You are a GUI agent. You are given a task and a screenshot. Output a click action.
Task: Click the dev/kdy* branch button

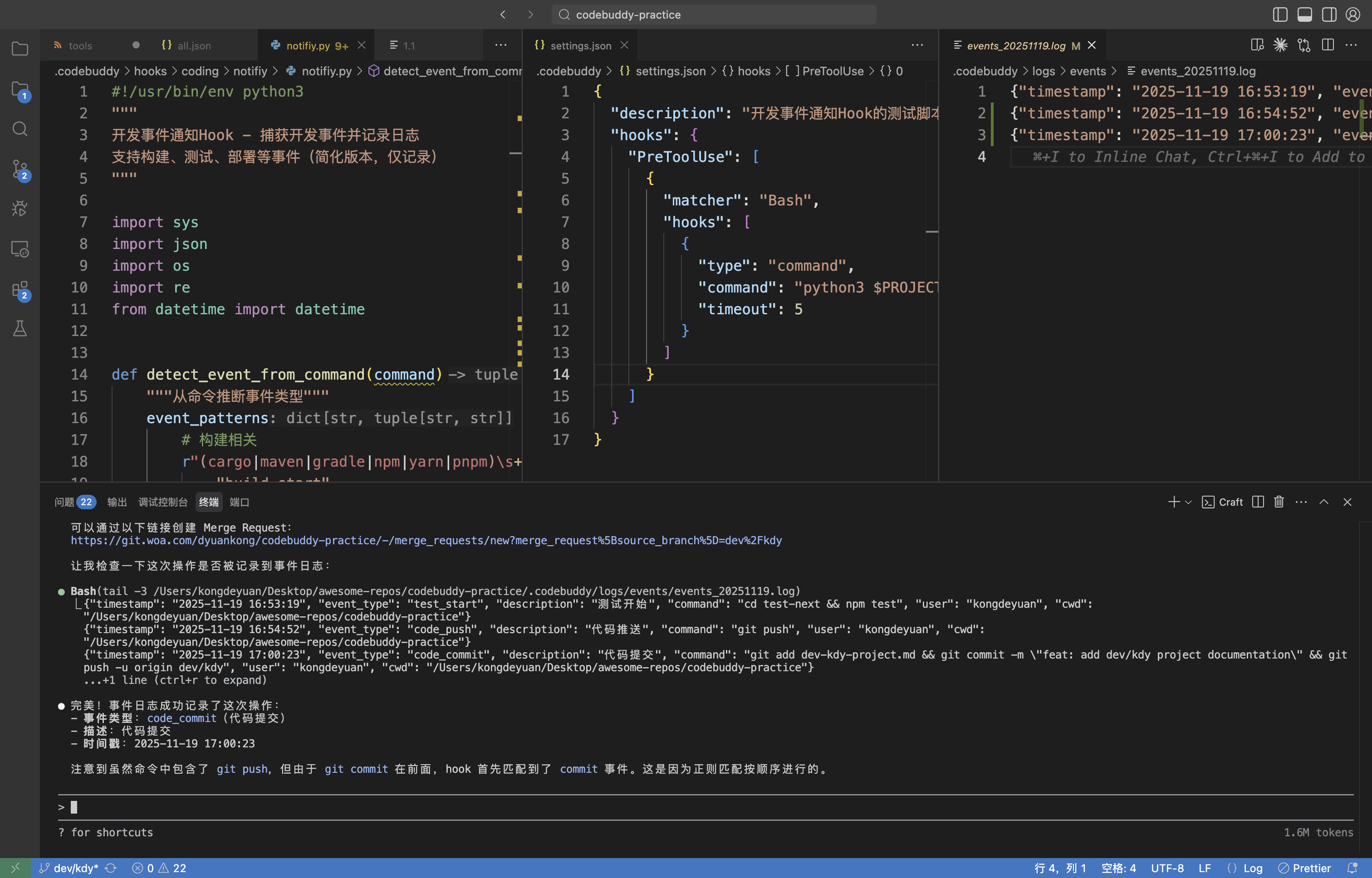click(x=69, y=868)
